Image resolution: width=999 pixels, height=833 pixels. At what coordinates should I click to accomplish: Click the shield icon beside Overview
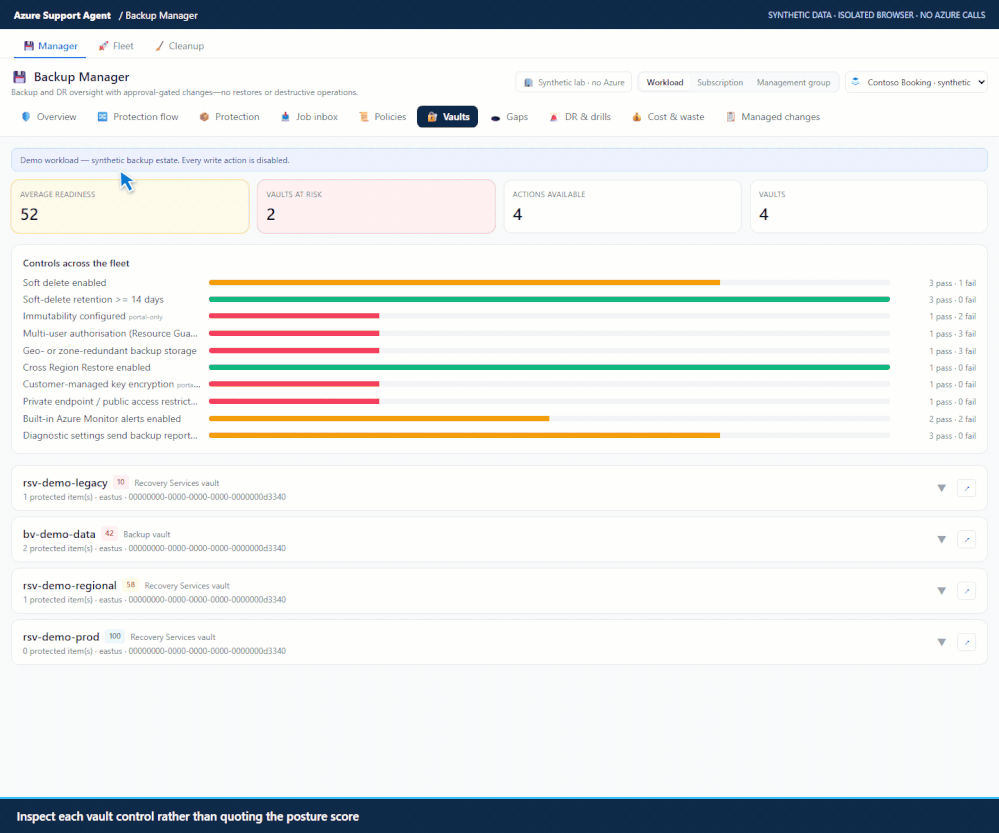coord(26,117)
